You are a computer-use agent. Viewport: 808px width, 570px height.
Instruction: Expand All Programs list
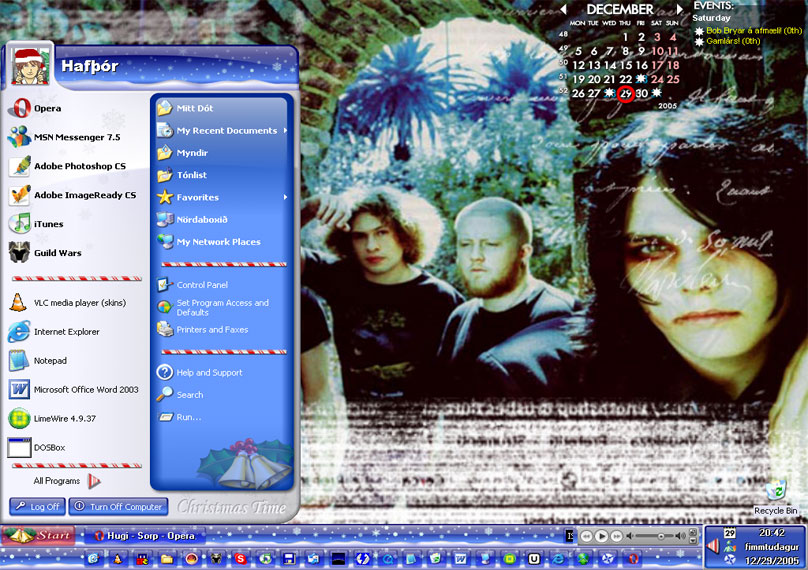click(x=67, y=481)
